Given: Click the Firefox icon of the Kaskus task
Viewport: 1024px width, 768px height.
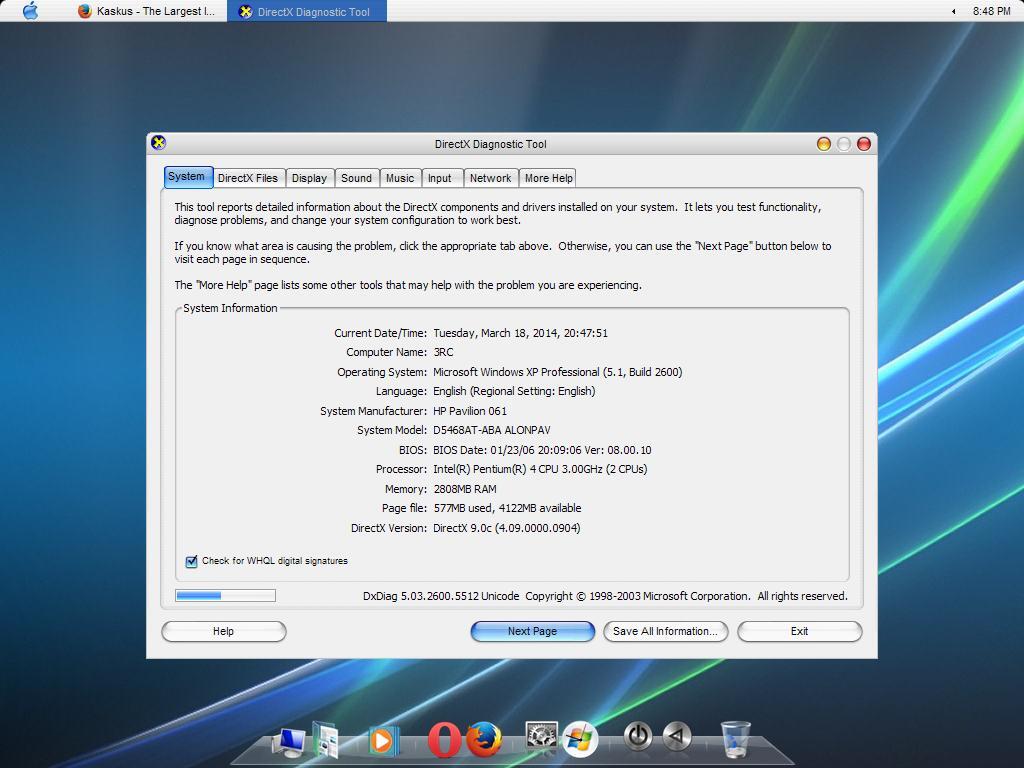Looking at the screenshot, I should (84, 11).
